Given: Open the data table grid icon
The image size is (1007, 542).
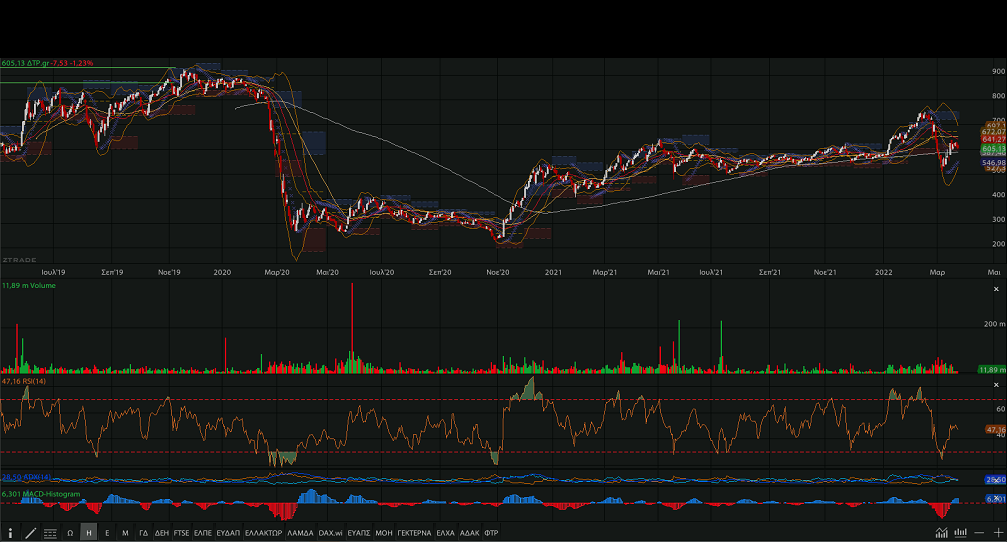Looking at the screenshot, I should pos(50,532).
